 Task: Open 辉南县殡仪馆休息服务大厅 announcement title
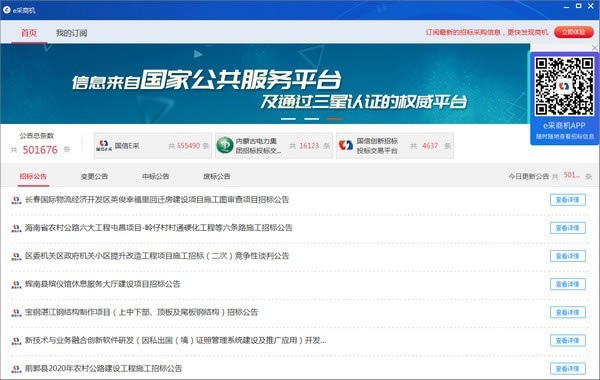pos(103,284)
